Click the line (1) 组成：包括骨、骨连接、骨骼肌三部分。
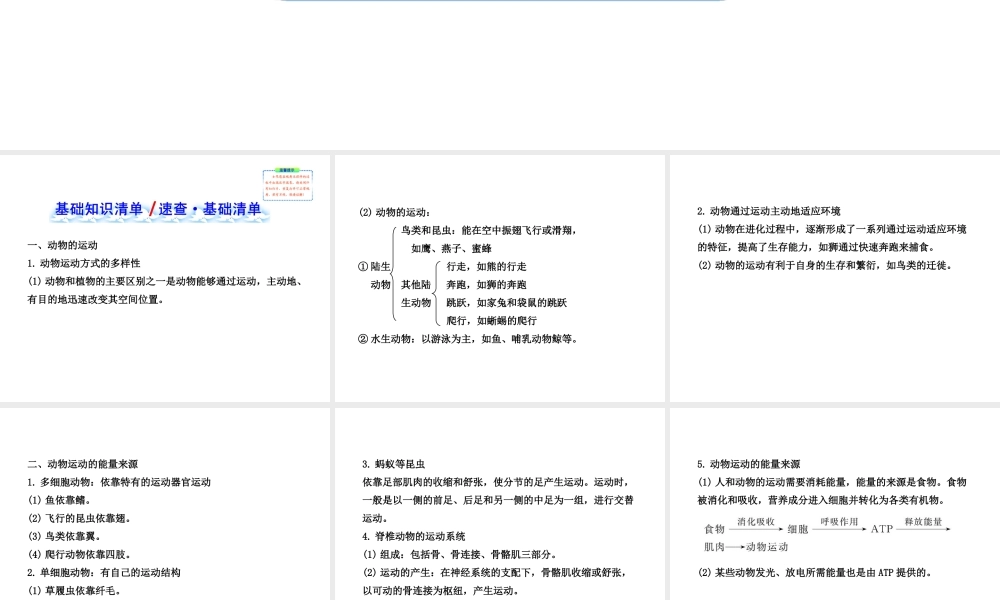 pos(460,555)
